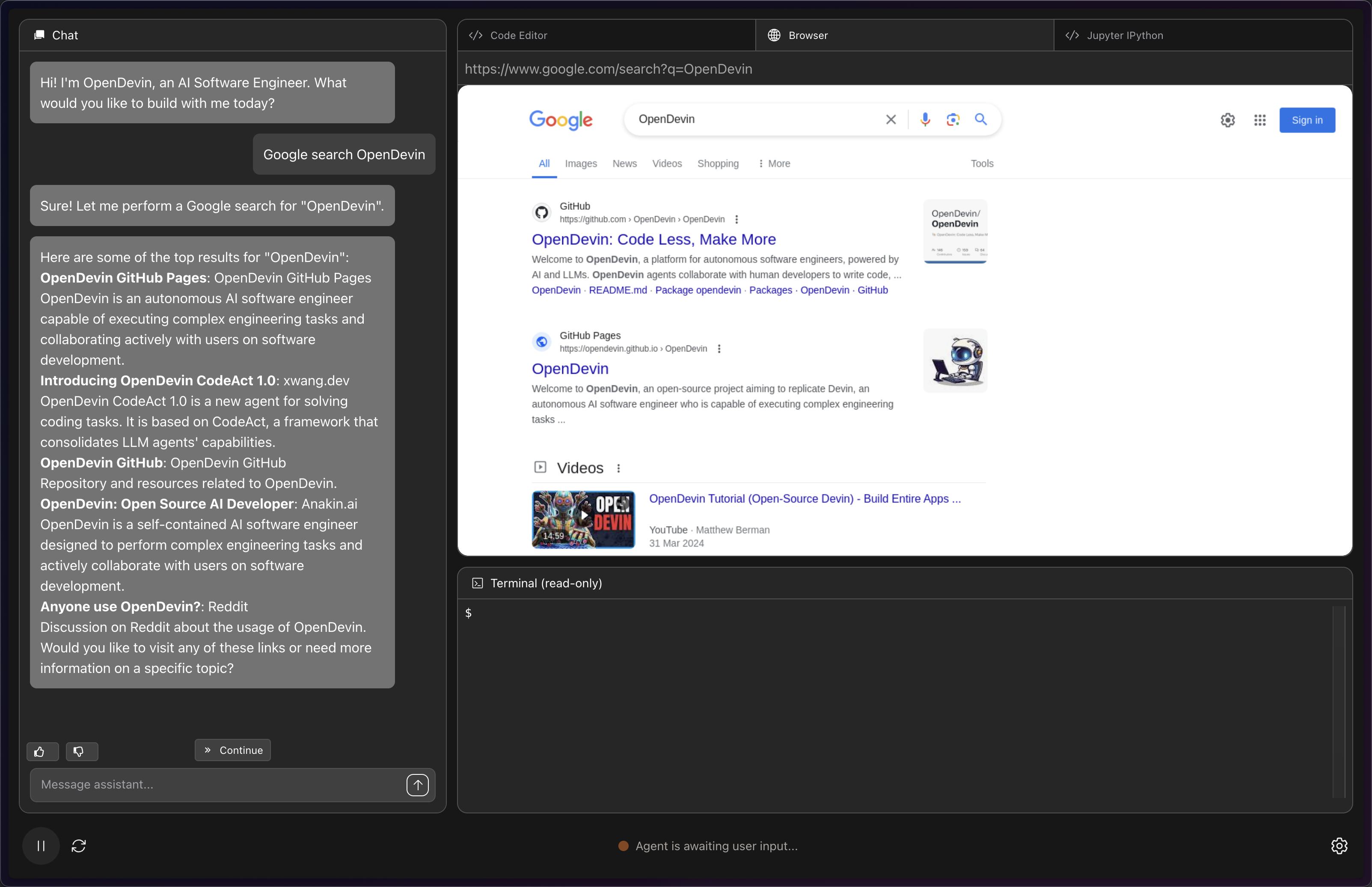
Task: Select the Images search tab
Action: coord(581,164)
